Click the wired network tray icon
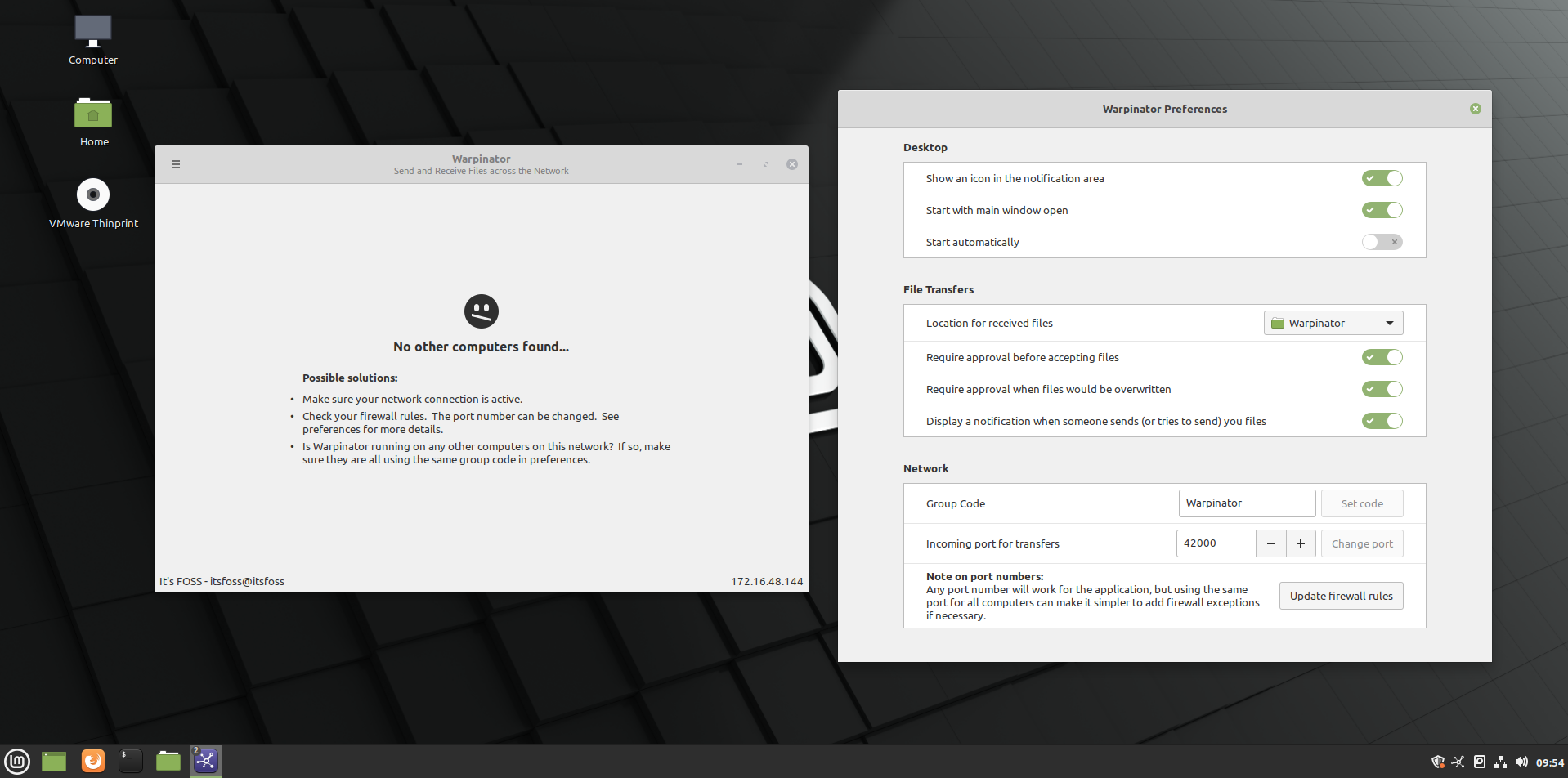Image resolution: width=1568 pixels, height=778 pixels. click(x=1500, y=762)
